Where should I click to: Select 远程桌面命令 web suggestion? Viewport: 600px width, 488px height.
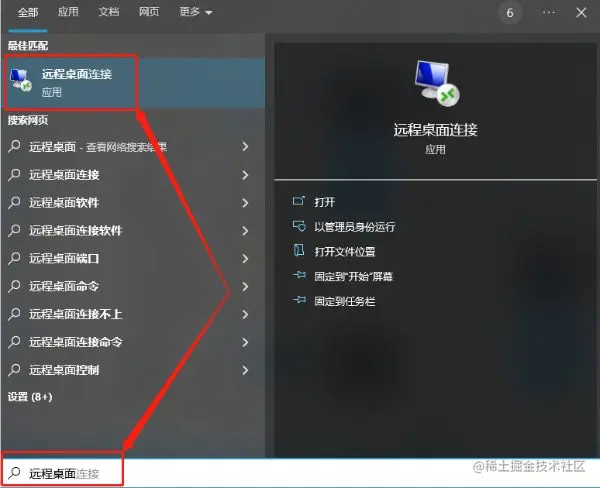(x=130, y=286)
